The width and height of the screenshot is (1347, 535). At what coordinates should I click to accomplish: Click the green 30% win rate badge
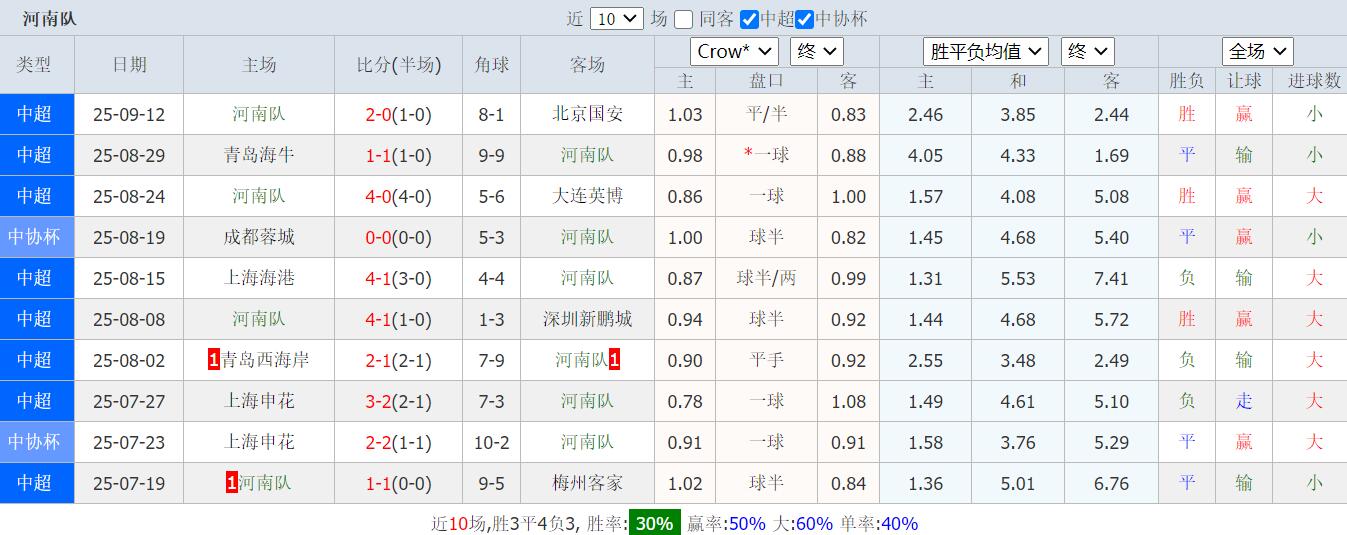[x=654, y=523]
